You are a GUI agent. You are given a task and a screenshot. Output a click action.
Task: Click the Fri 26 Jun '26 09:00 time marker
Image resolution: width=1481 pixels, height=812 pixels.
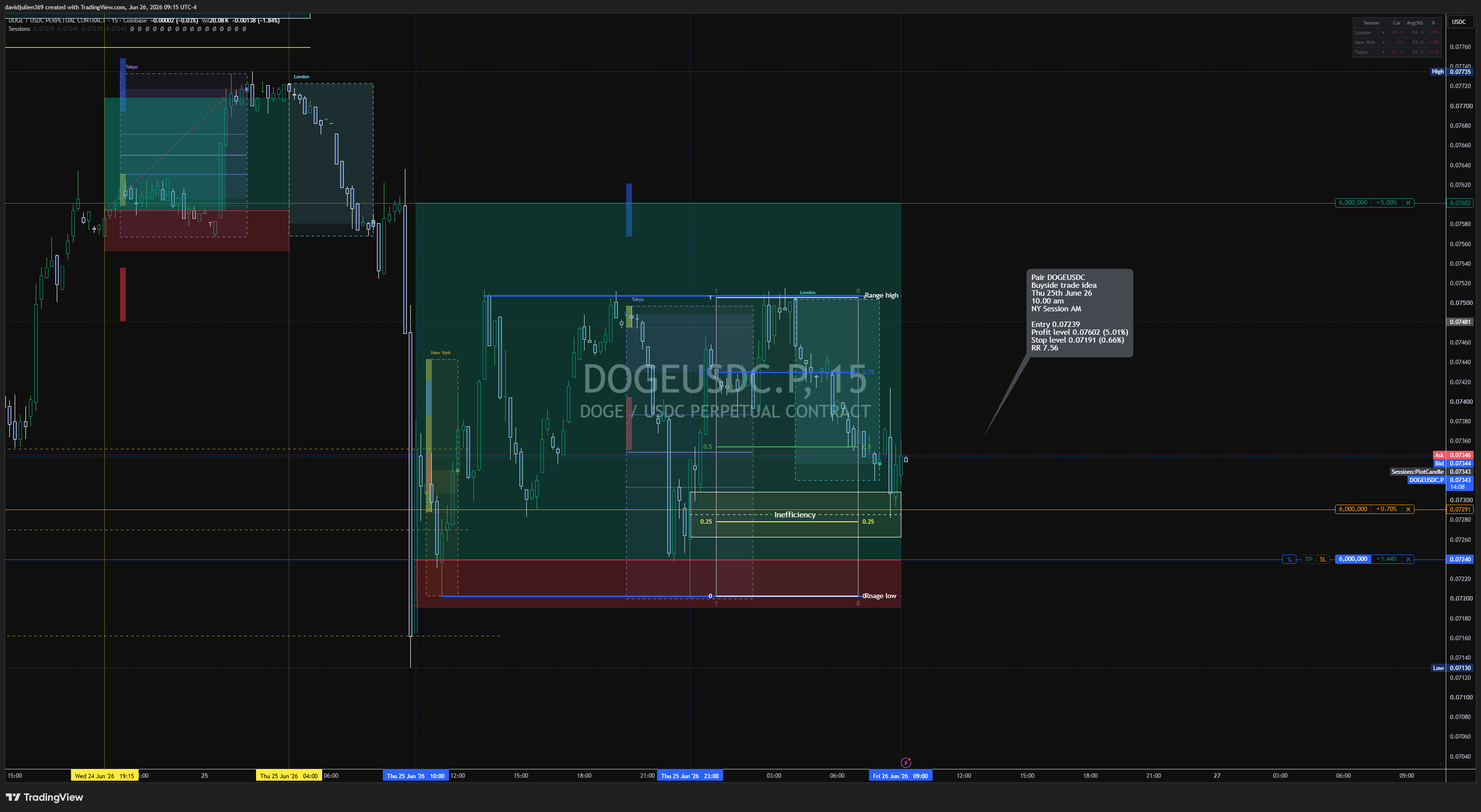click(x=900, y=776)
